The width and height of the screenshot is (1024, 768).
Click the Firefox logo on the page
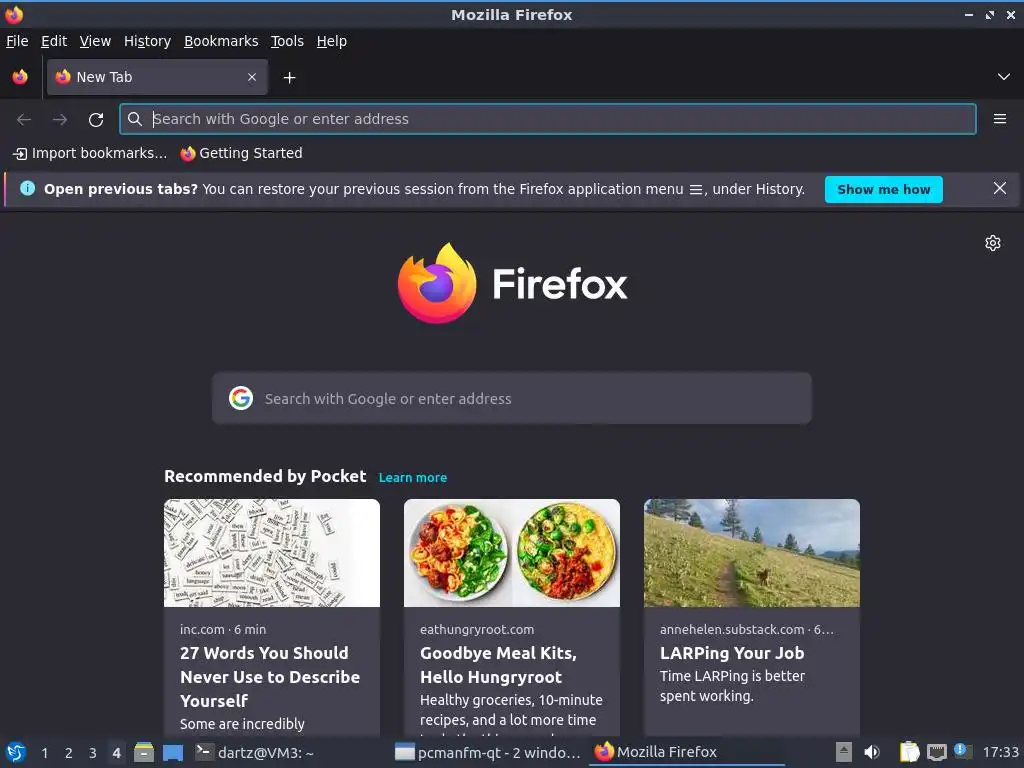click(x=437, y=283)
